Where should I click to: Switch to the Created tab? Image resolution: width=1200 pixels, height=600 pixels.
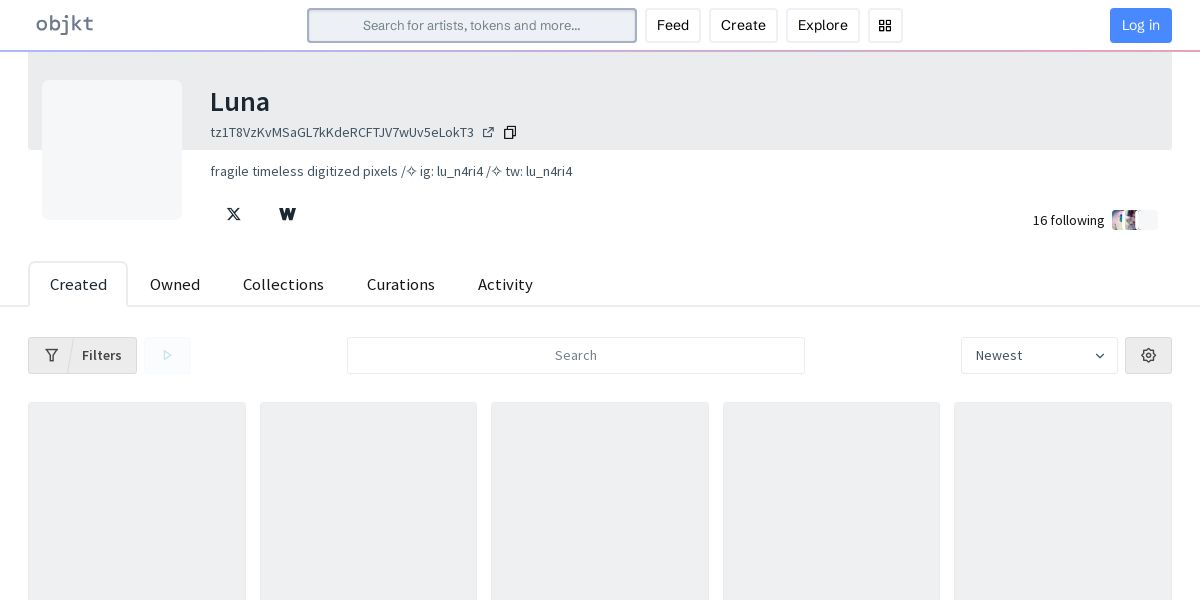point(78,285)
